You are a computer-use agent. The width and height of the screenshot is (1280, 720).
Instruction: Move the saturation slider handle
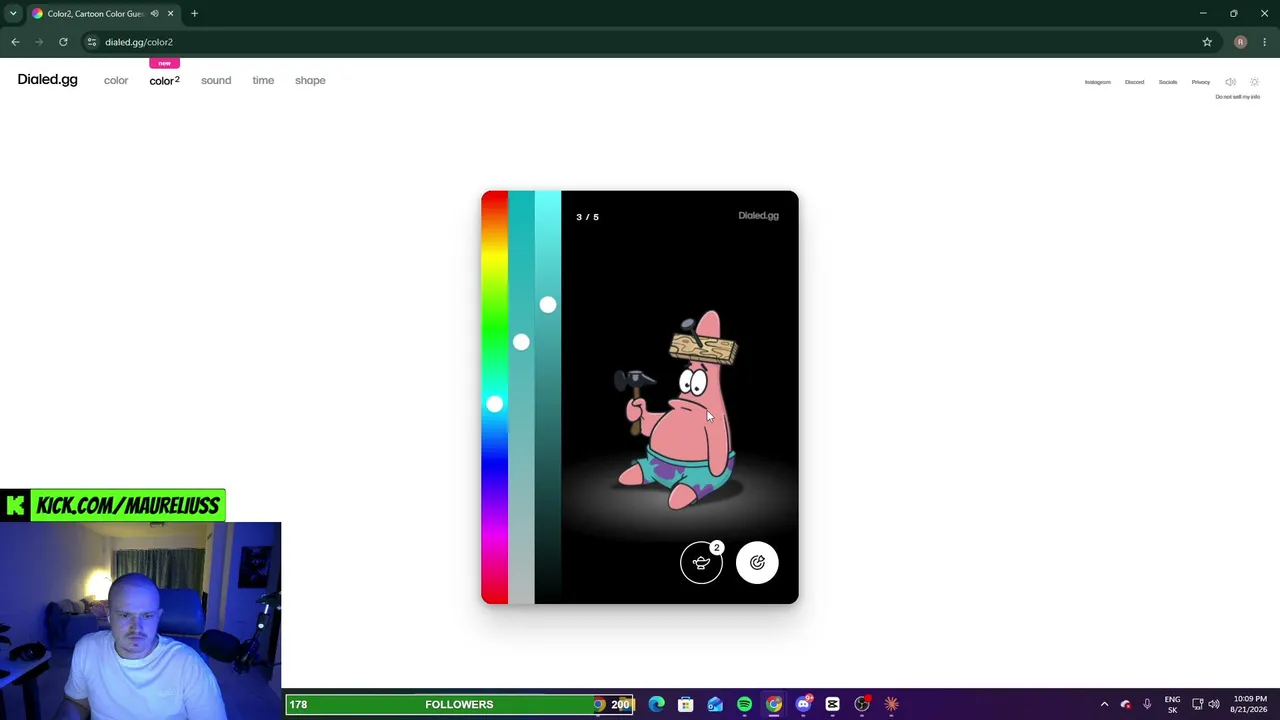click(521, 343)
